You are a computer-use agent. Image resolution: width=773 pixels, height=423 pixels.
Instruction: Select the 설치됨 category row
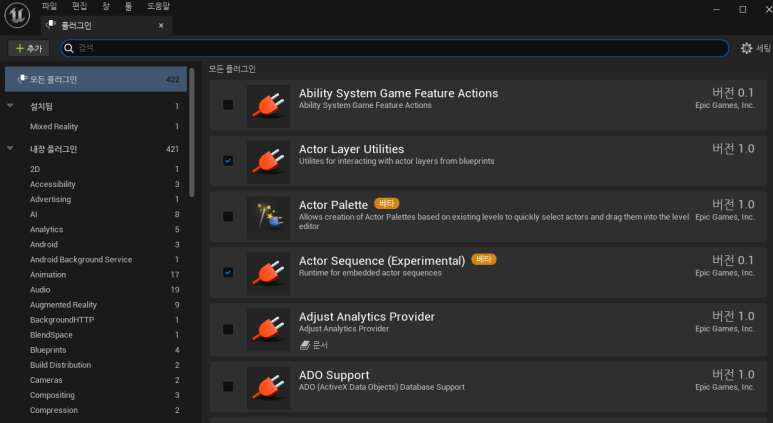[96, 106]
